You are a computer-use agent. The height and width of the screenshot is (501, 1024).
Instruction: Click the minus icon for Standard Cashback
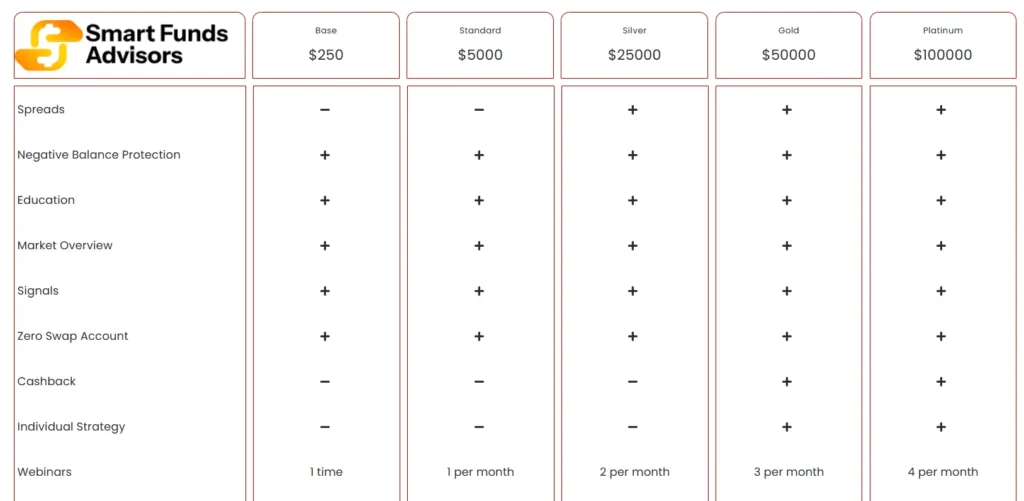pyautogui.click(x=479, y=381)
